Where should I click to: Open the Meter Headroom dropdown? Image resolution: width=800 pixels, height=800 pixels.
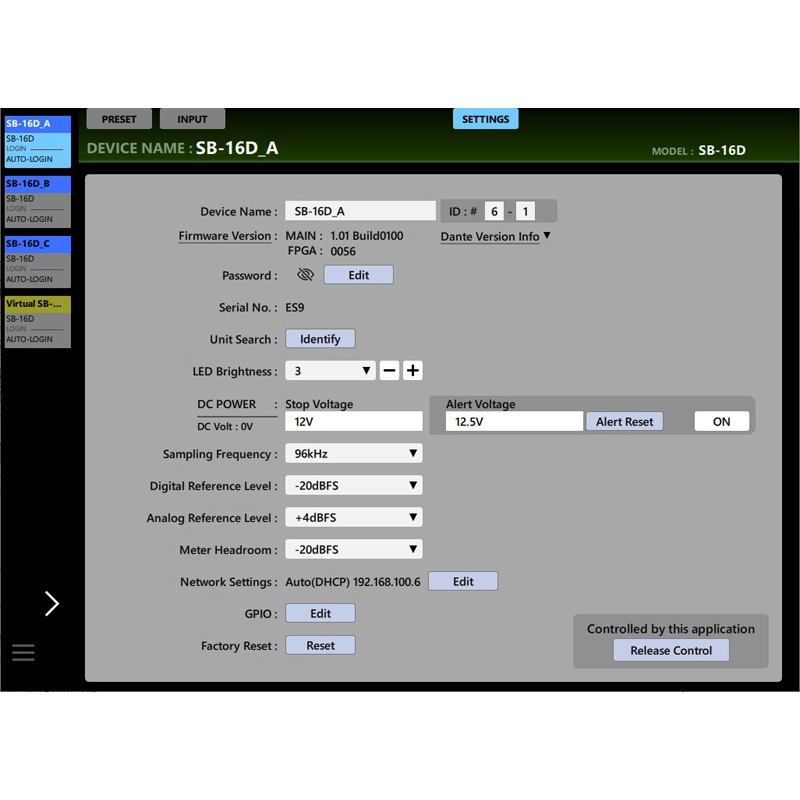[354, 549]
